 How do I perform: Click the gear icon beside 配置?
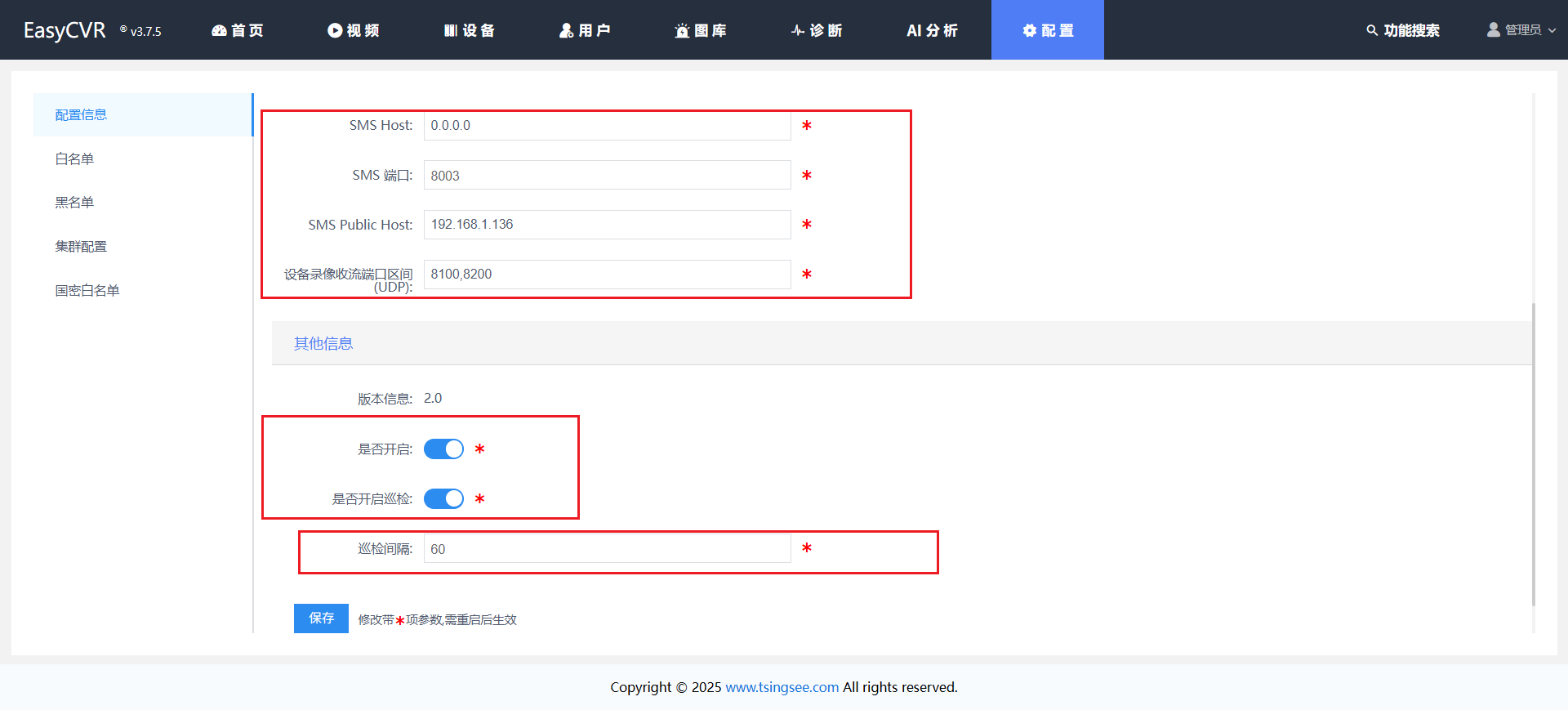1029,30
